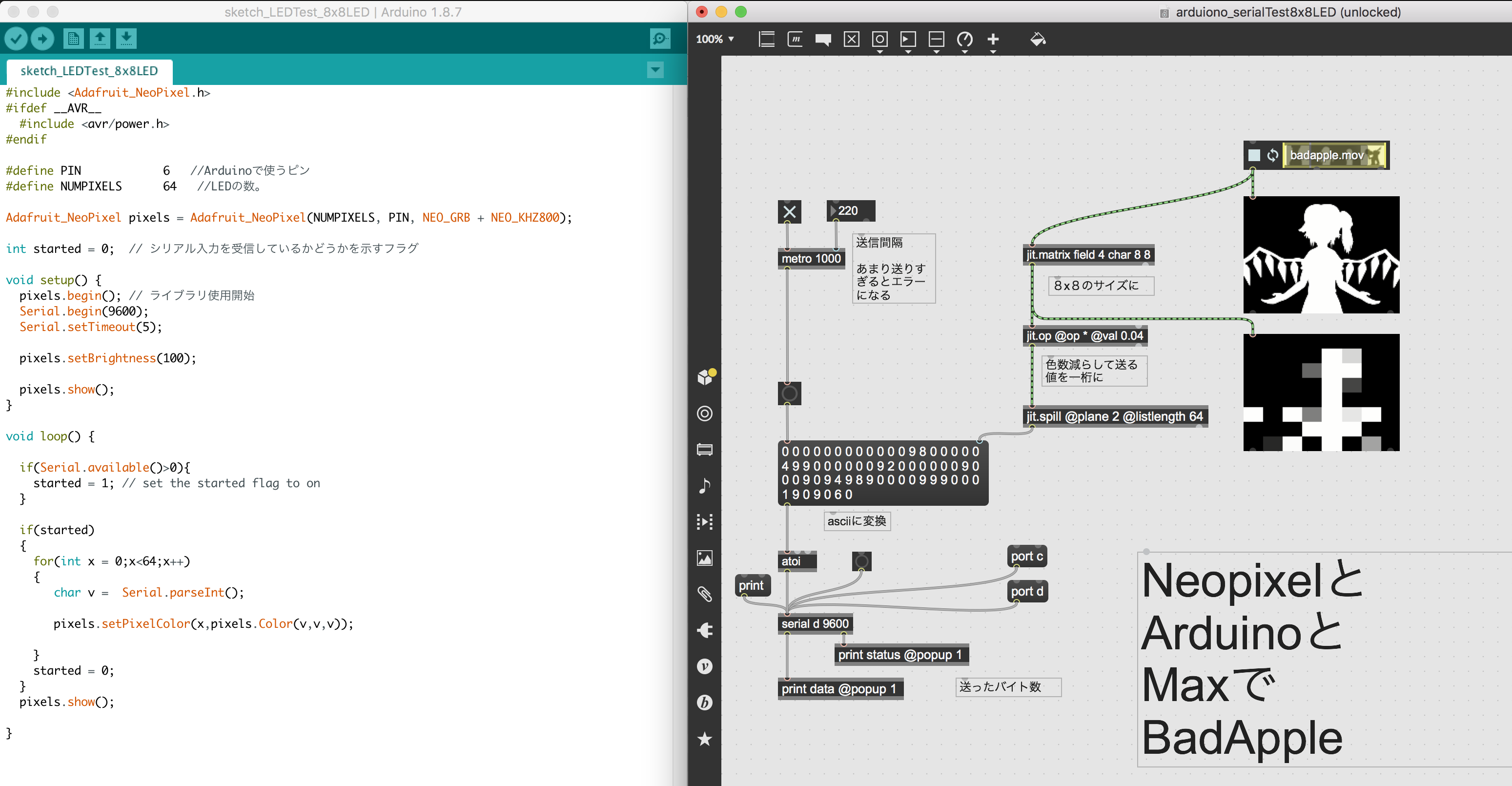1512x786 pixels.
Task: Click the print object in the patch
Action: tap(752, 585)
